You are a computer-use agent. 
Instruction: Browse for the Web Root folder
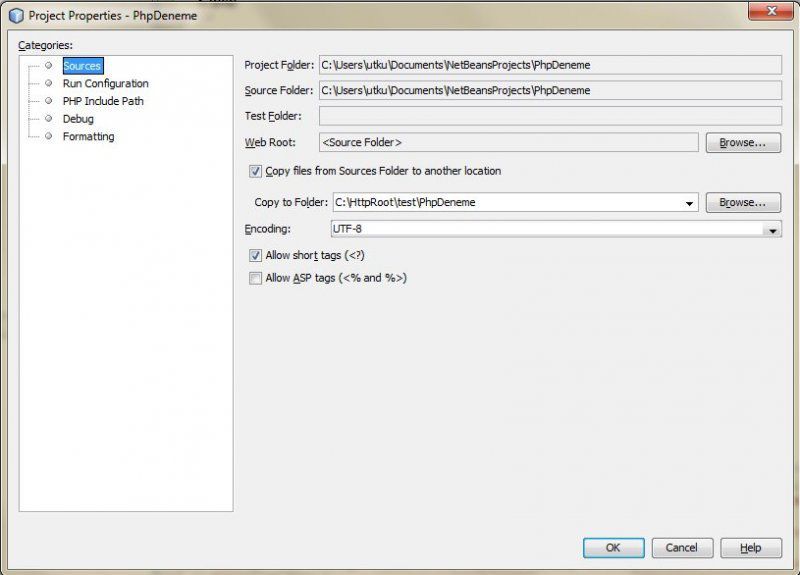(x=743, y=143)
